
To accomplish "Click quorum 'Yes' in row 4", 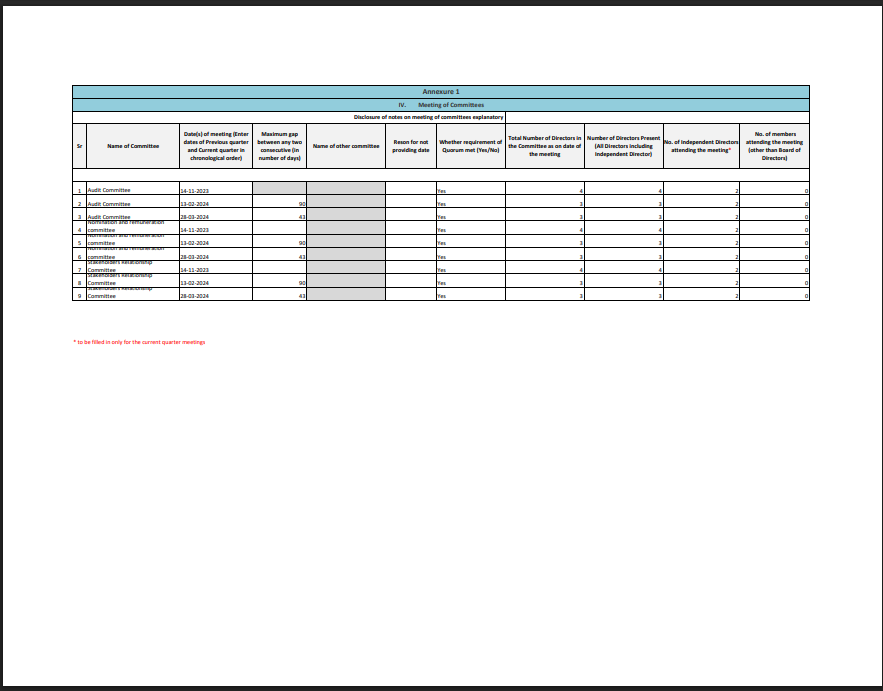I will click(x=442, y=230).
